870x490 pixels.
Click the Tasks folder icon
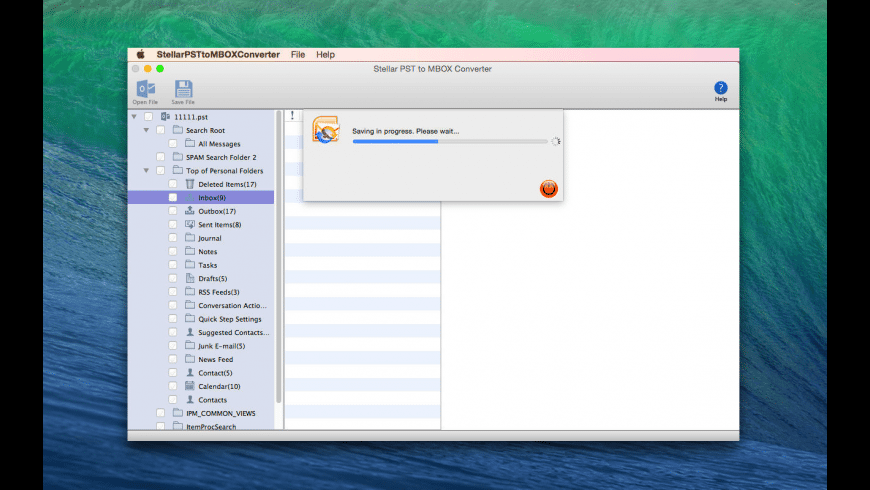pos(190,264)
